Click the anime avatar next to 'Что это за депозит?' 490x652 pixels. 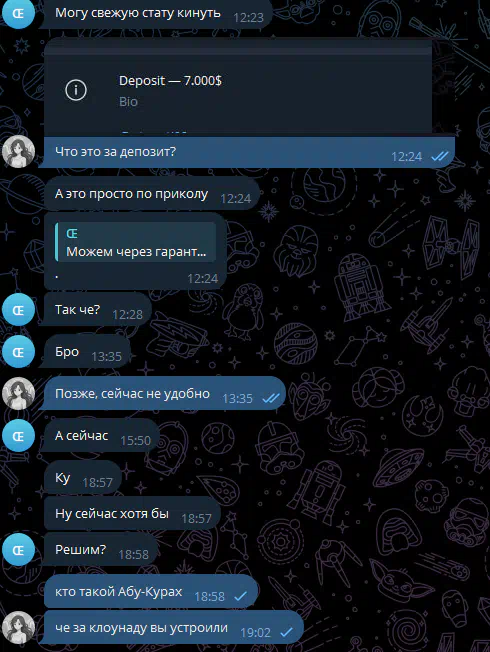click(x=18, y=151)
